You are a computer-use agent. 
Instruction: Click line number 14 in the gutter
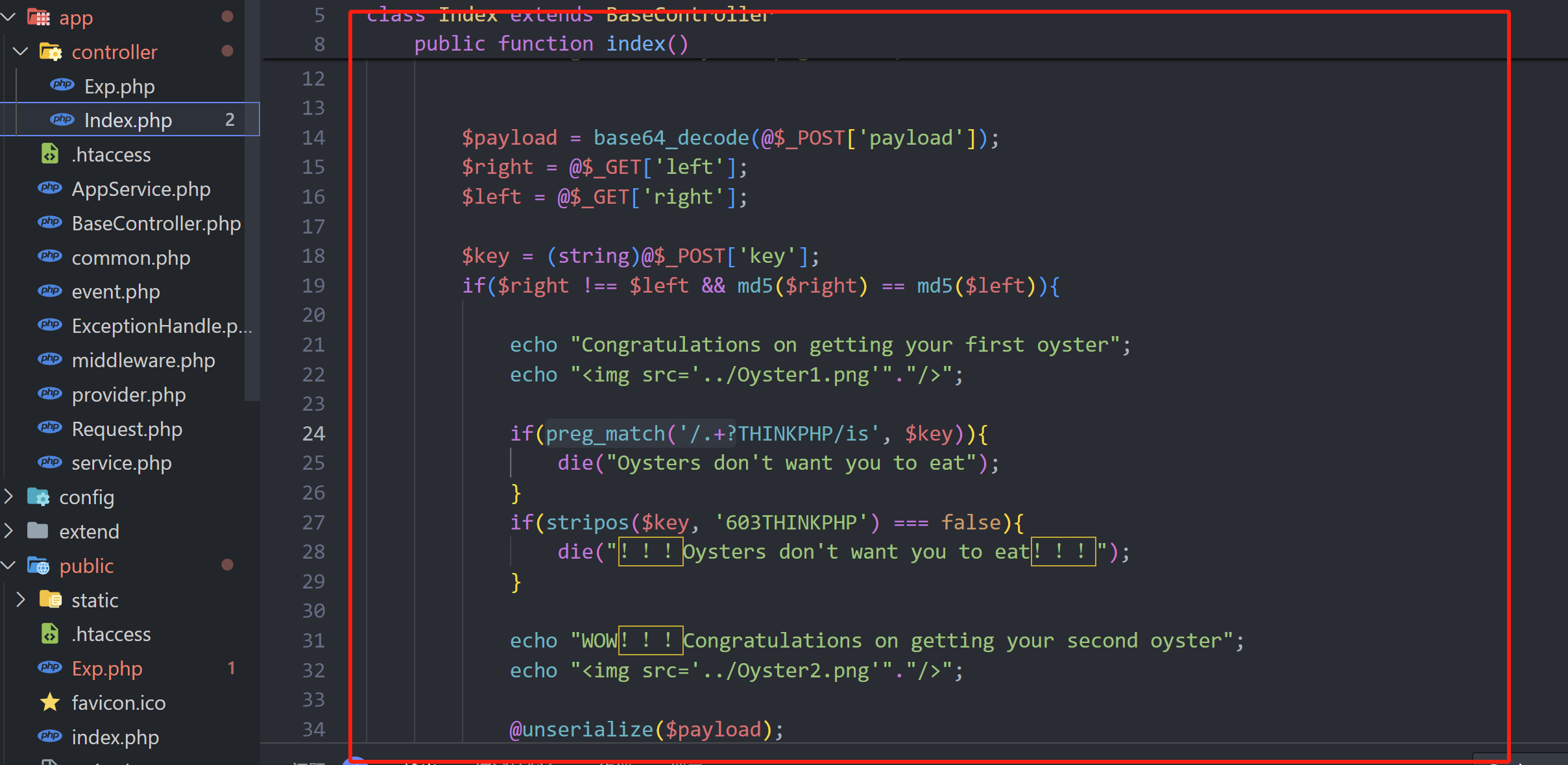tap(313, 138)
